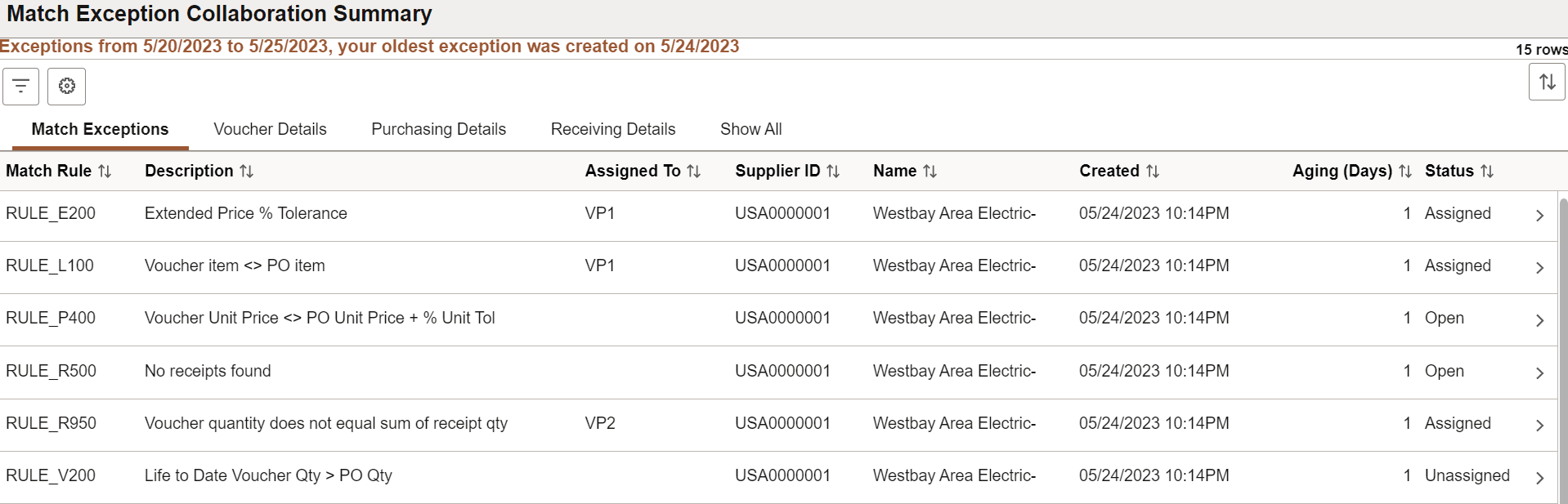Viewport: 1568px width, 504px height.
Task: Expand the RULE_V200 row arrow
Action: coord(1539,478)
